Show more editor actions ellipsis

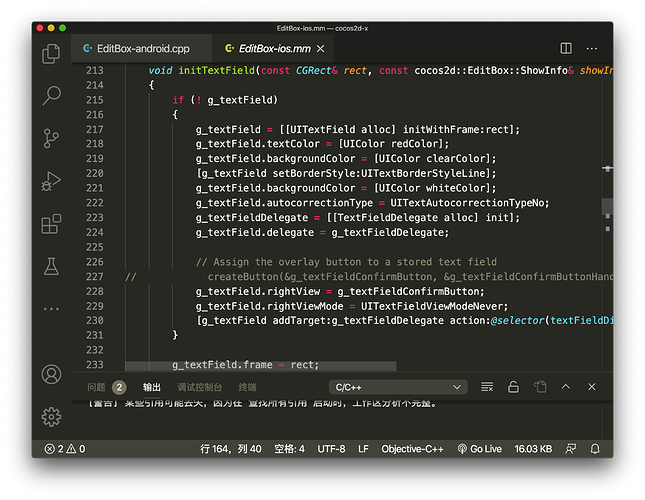tap(592, 49)
